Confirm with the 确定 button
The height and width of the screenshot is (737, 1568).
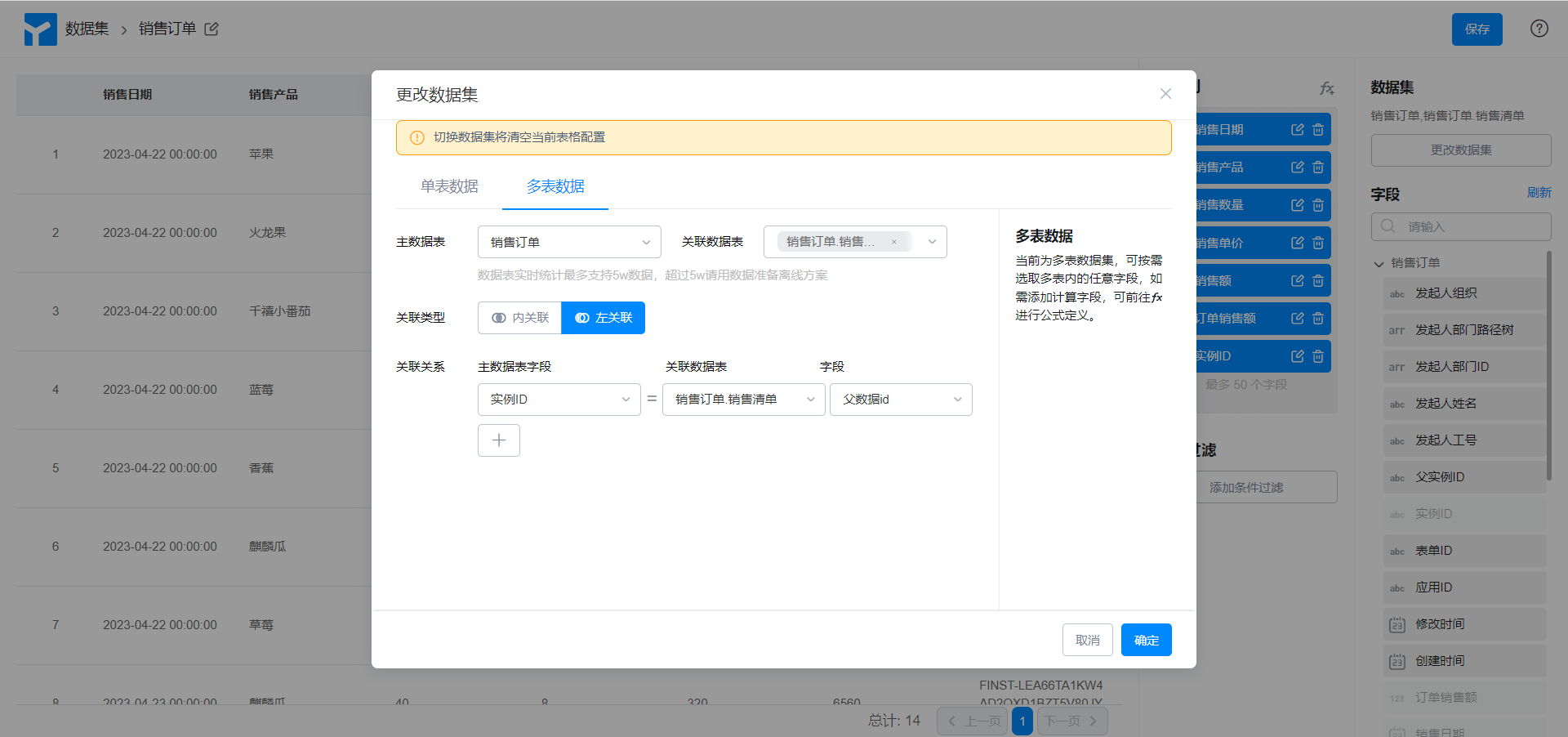tap(1147, 640)
